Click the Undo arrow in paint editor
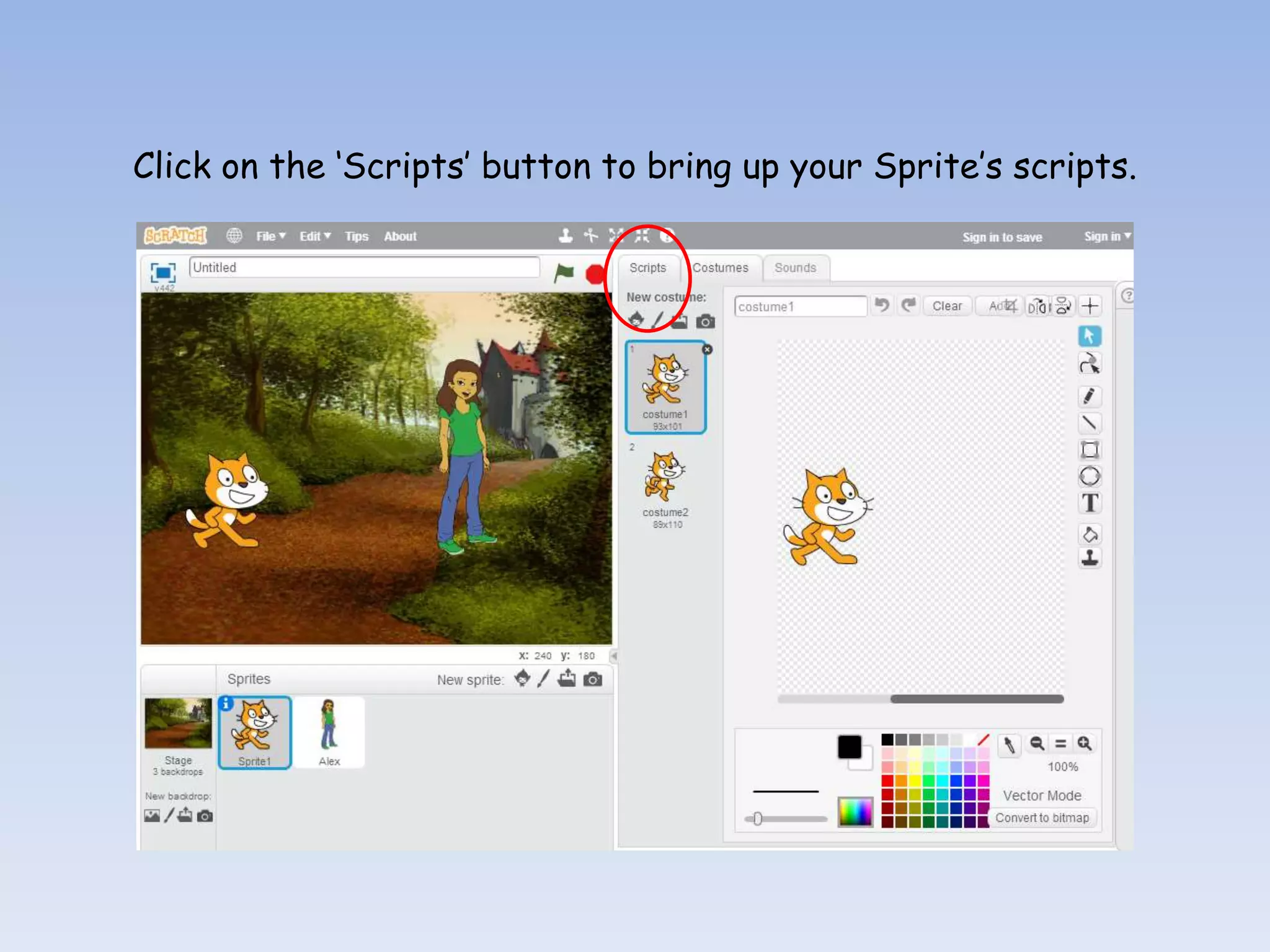 pyautogui.click(x=882, y=306)
